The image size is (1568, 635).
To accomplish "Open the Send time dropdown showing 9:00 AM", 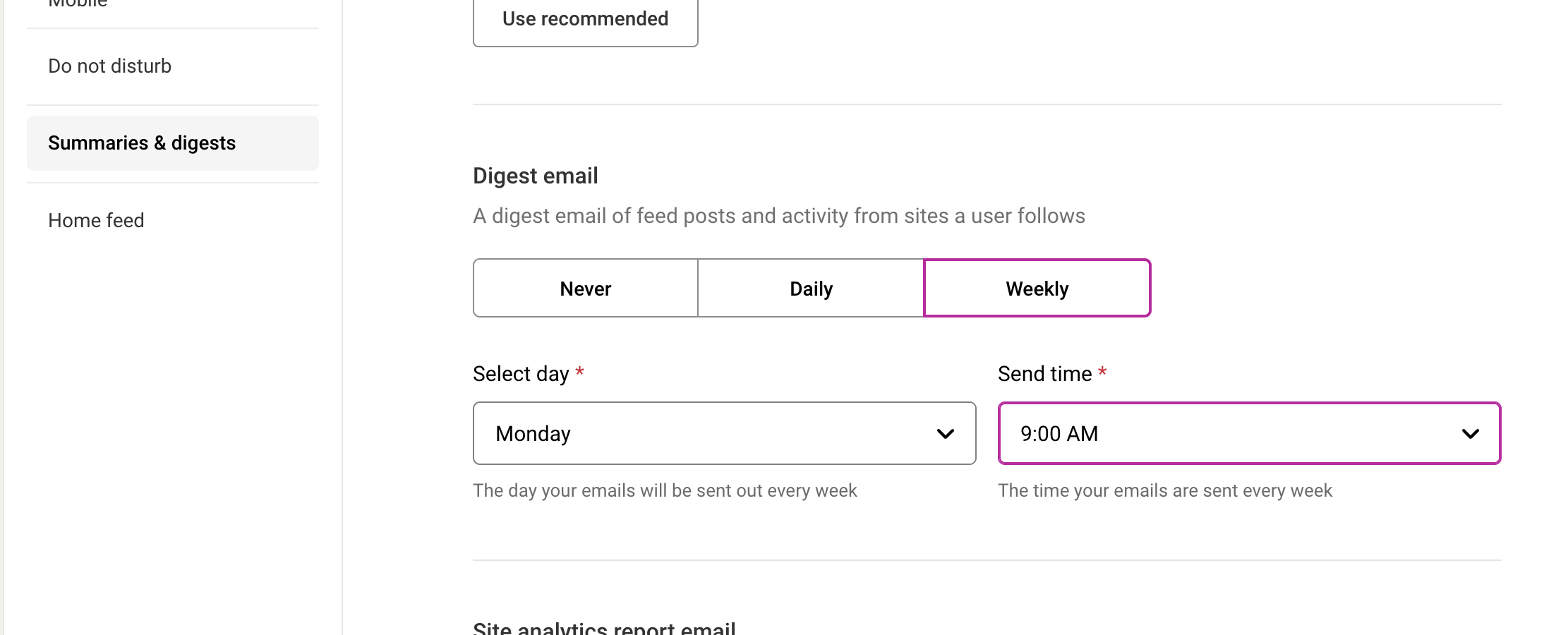I will point(1249,434).
